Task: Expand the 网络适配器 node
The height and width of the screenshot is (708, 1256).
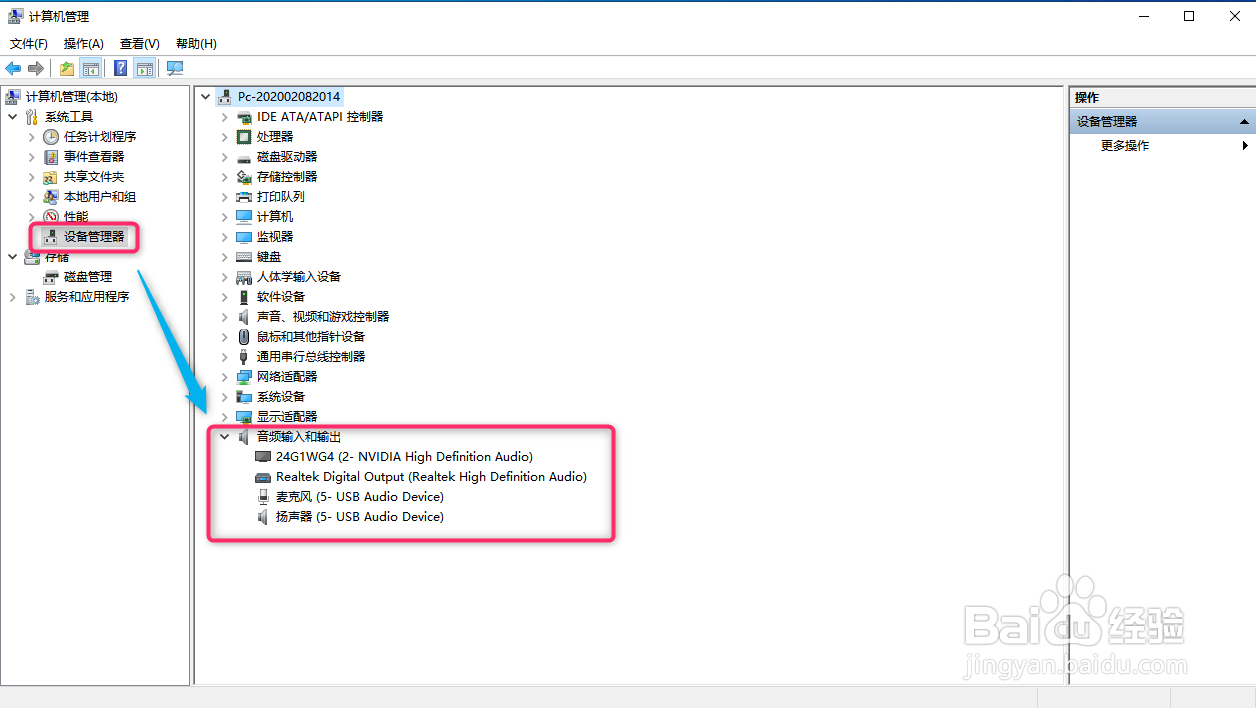Action: (x=224, y=376)
